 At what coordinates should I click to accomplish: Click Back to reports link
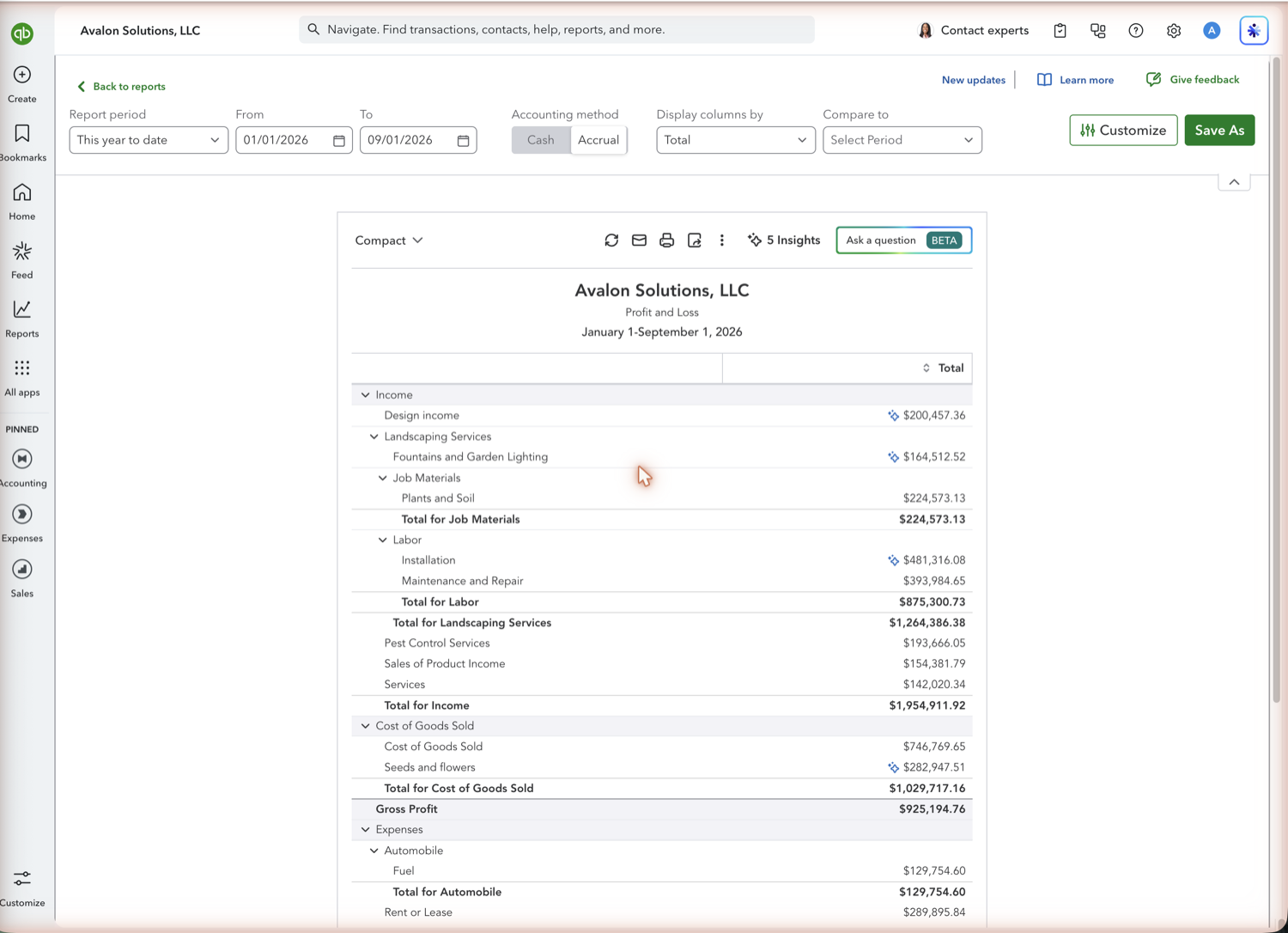pos(121,87)
